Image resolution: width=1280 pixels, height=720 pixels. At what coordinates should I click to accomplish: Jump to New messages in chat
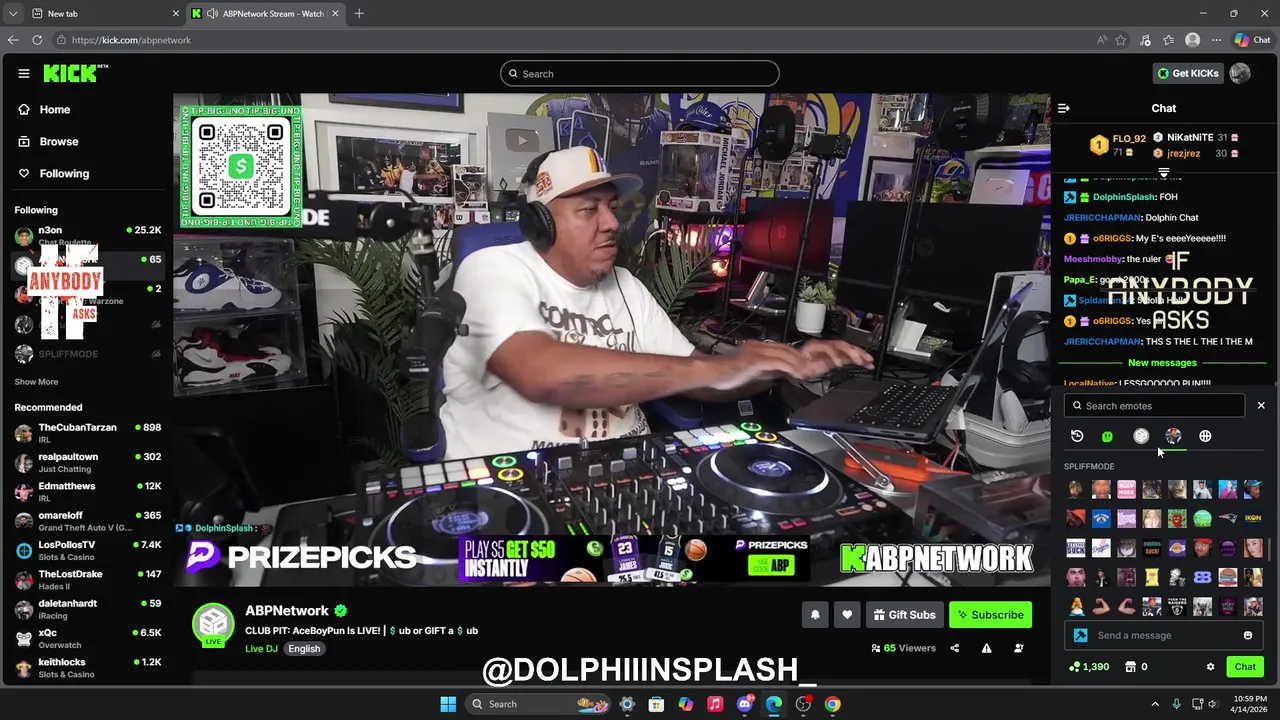click(x=1162, y=363)
